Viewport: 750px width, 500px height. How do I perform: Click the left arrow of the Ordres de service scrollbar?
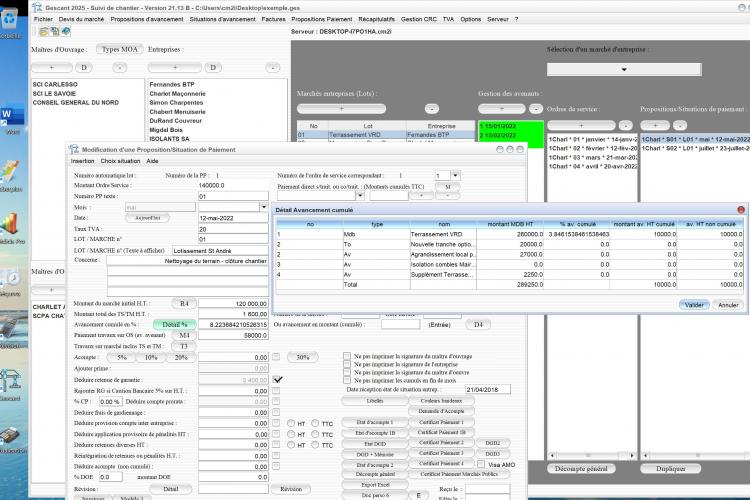[552, 456]
